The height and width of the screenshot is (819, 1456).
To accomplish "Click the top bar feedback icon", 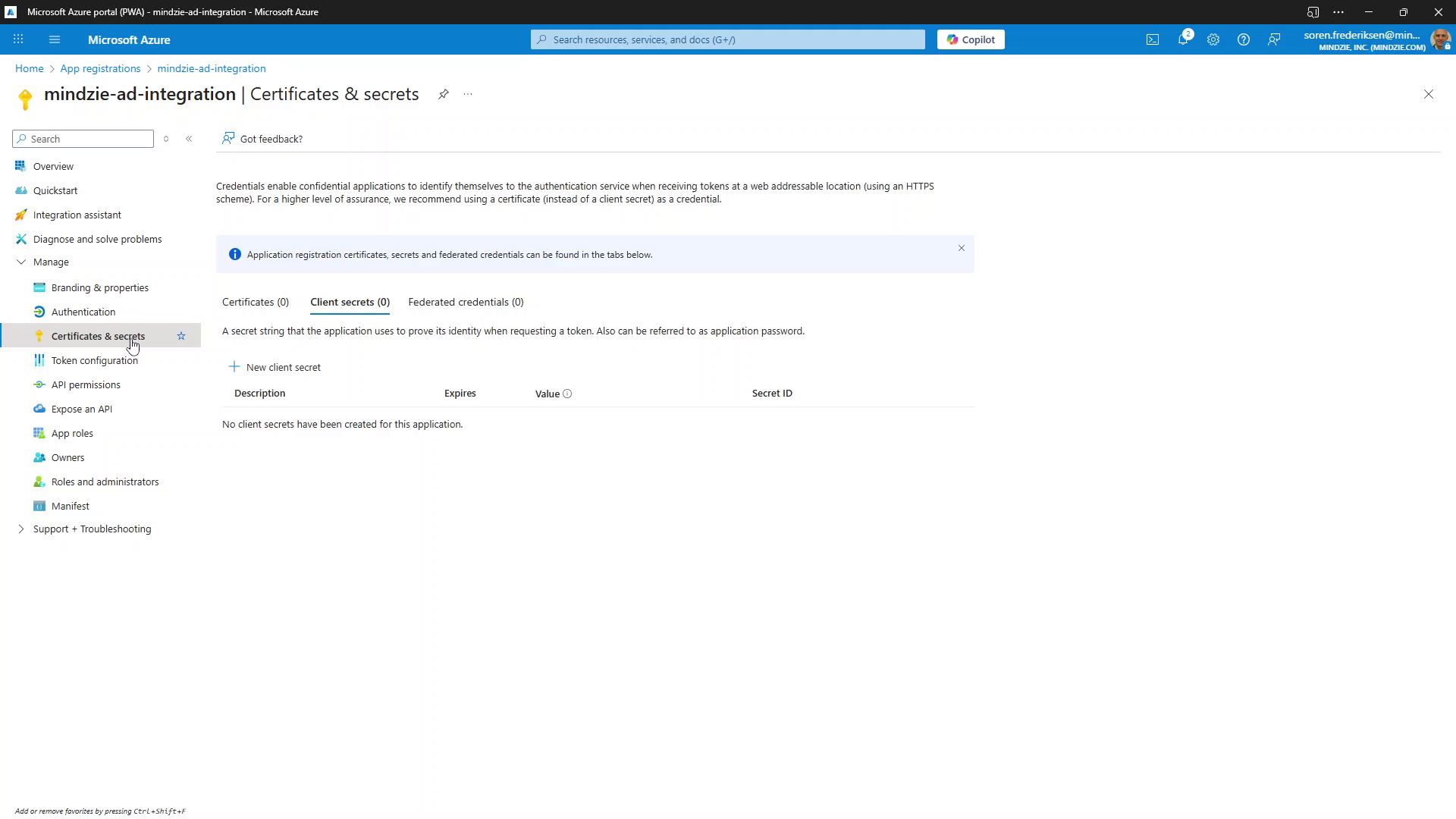I will 1274,39.
